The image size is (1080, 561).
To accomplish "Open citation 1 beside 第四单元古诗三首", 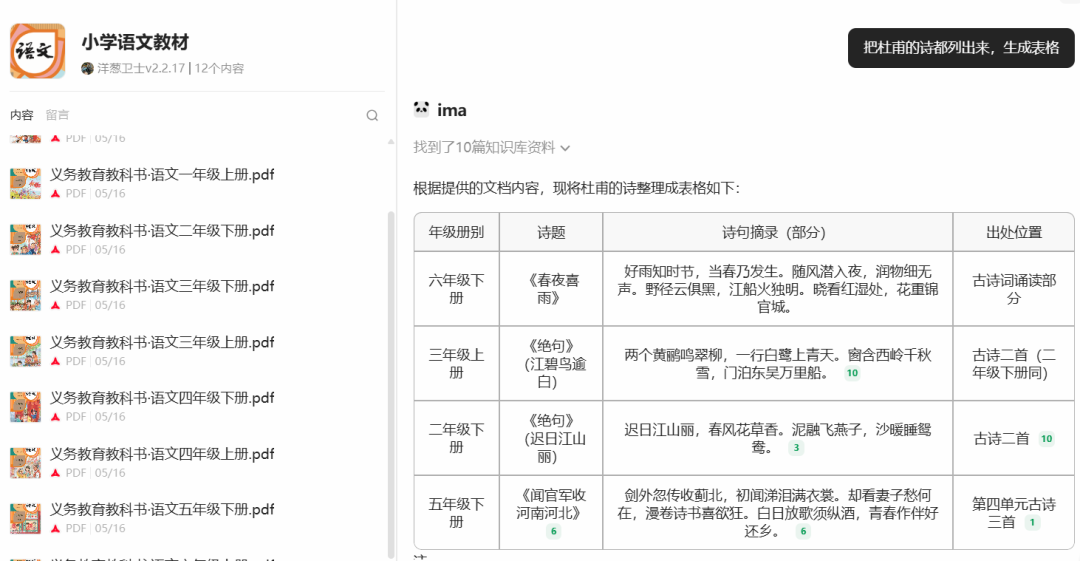I will [1032, 522].
